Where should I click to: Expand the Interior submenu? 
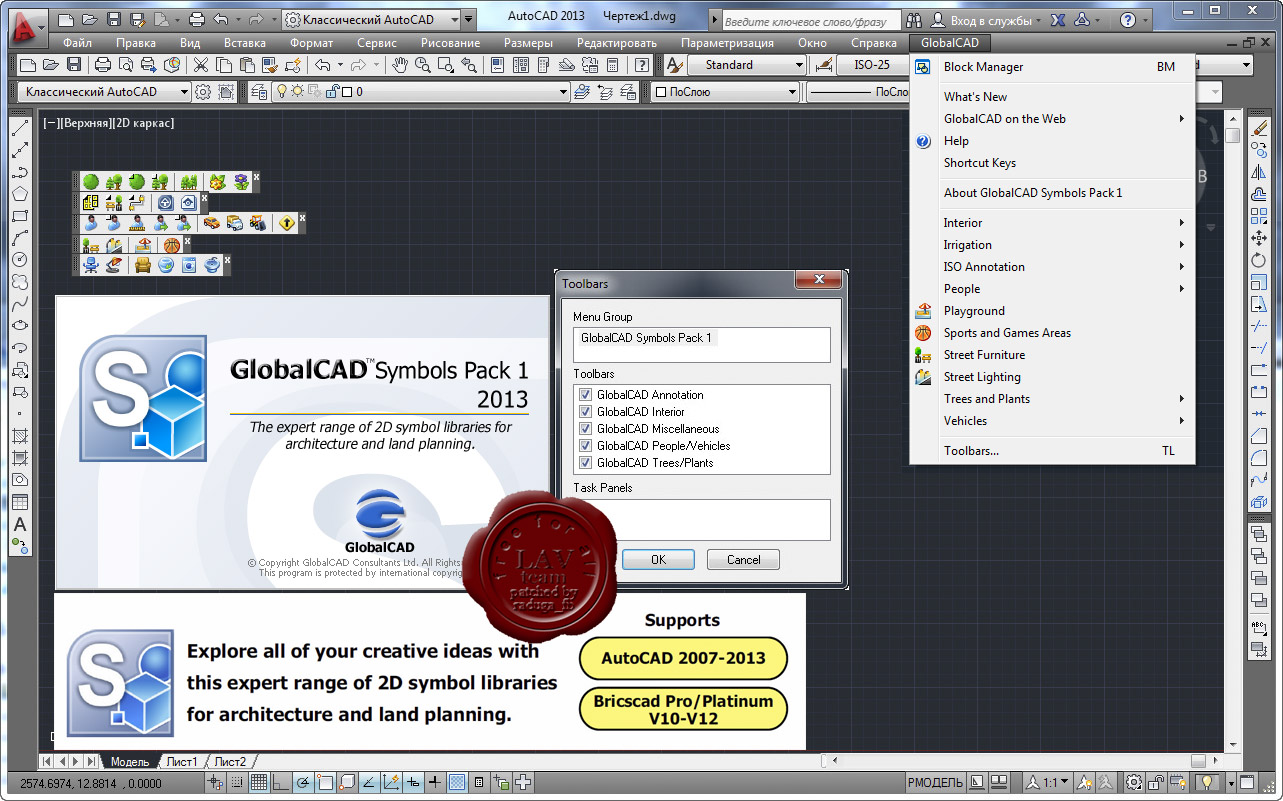click(x=1052, y=223)
